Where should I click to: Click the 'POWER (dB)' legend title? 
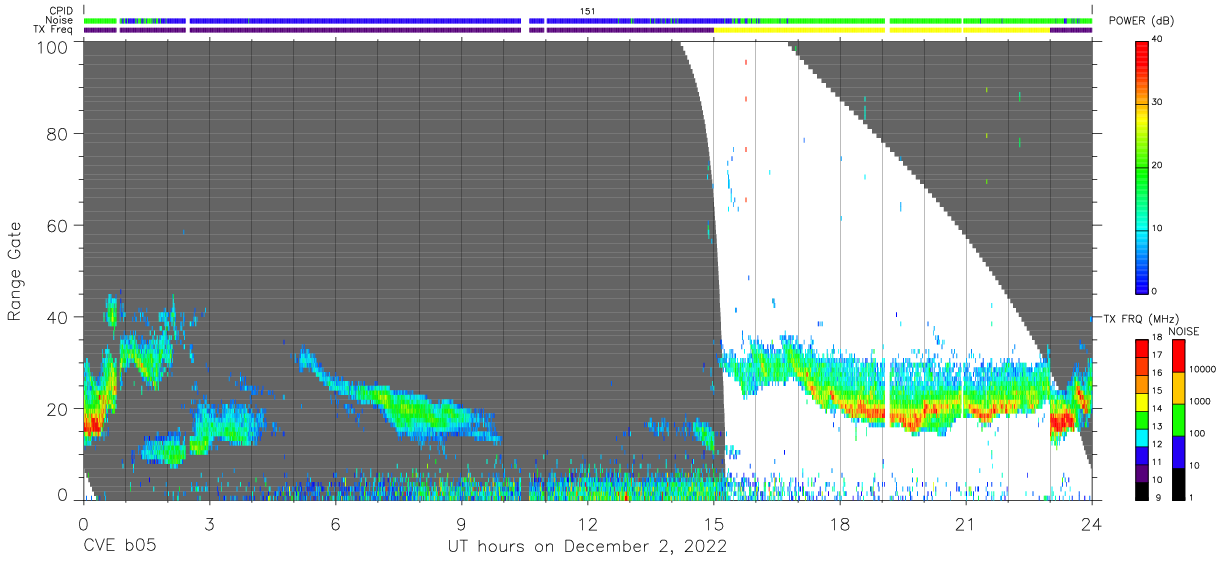click(x=1140, y=21)
